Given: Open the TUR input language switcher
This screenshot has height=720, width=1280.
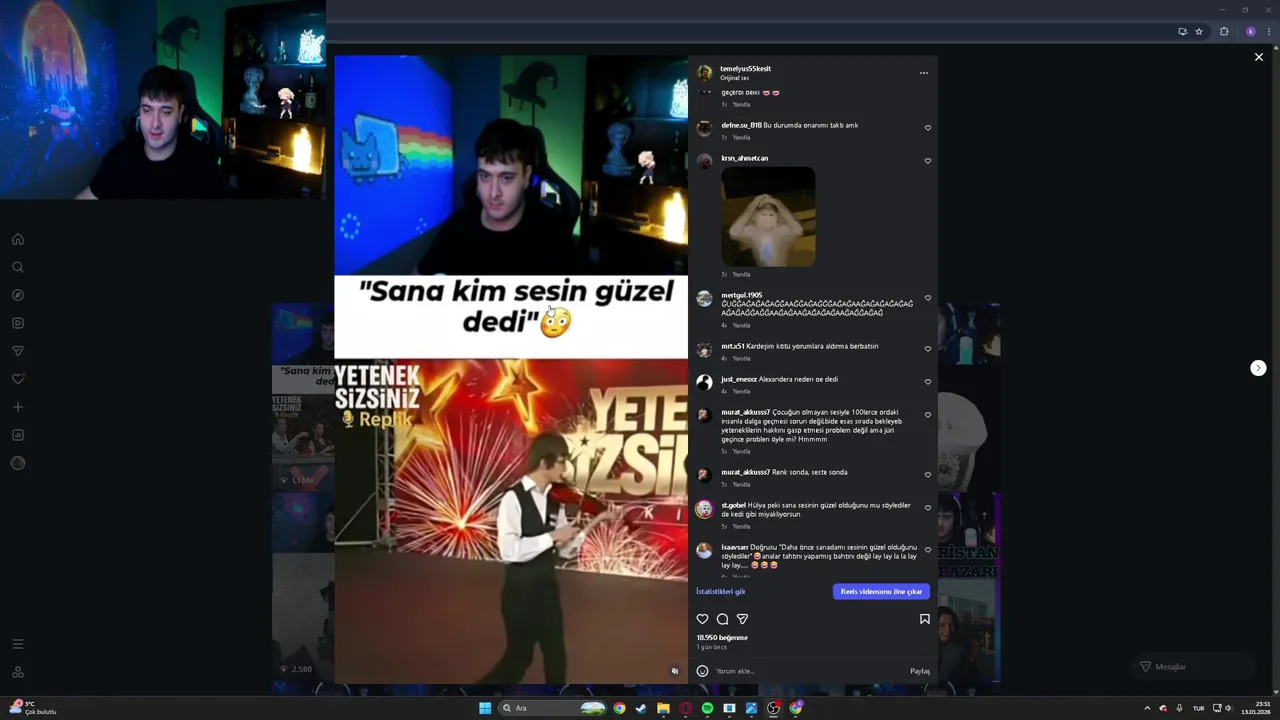Looking at the screenshot, I should pyautogui.click(x=1198, y=708).
